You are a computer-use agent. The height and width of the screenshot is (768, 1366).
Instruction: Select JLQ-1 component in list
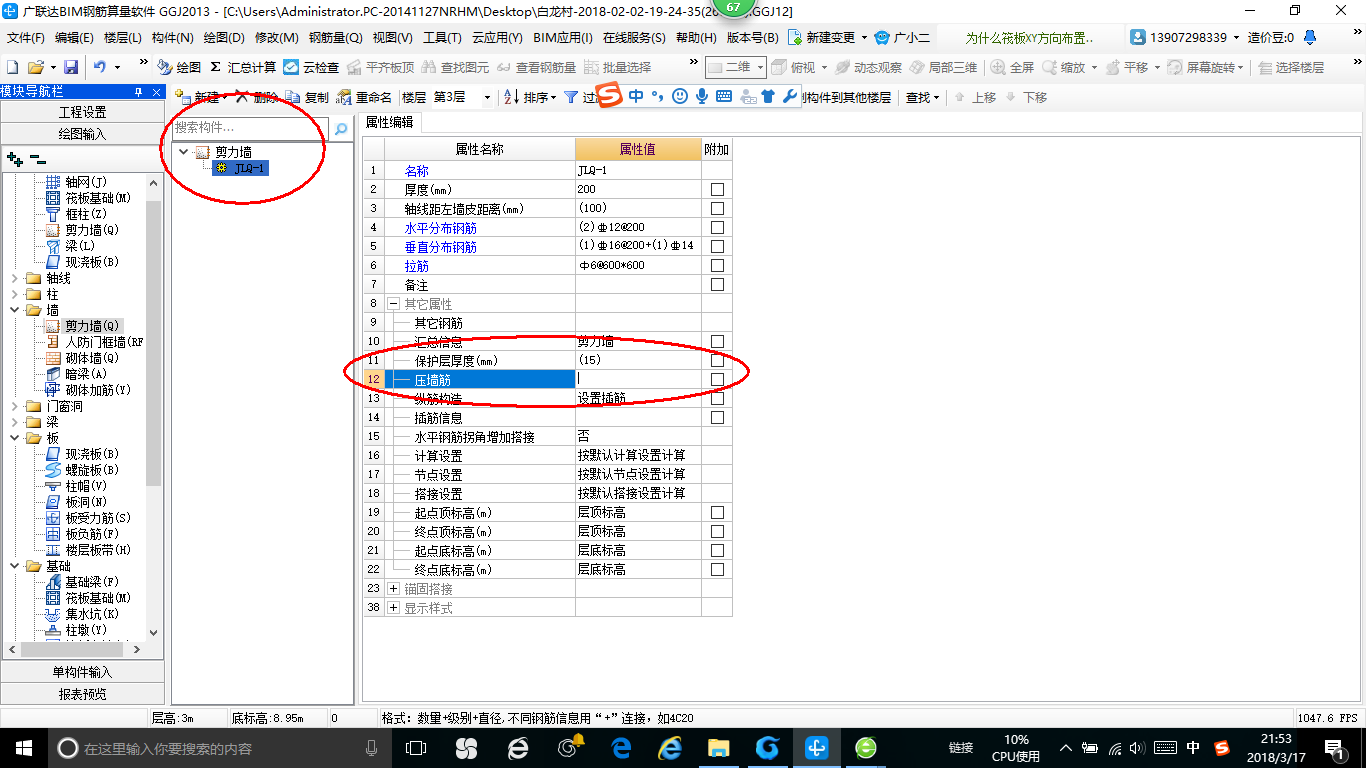click(x=241, y=169)
